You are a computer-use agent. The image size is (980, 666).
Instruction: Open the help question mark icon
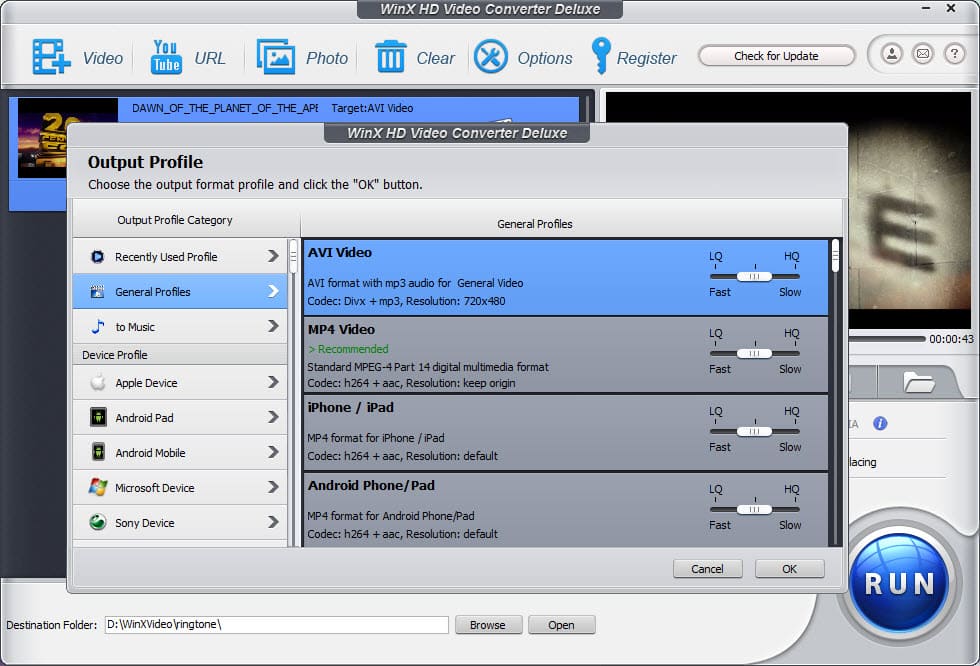[x=954, y=54]
